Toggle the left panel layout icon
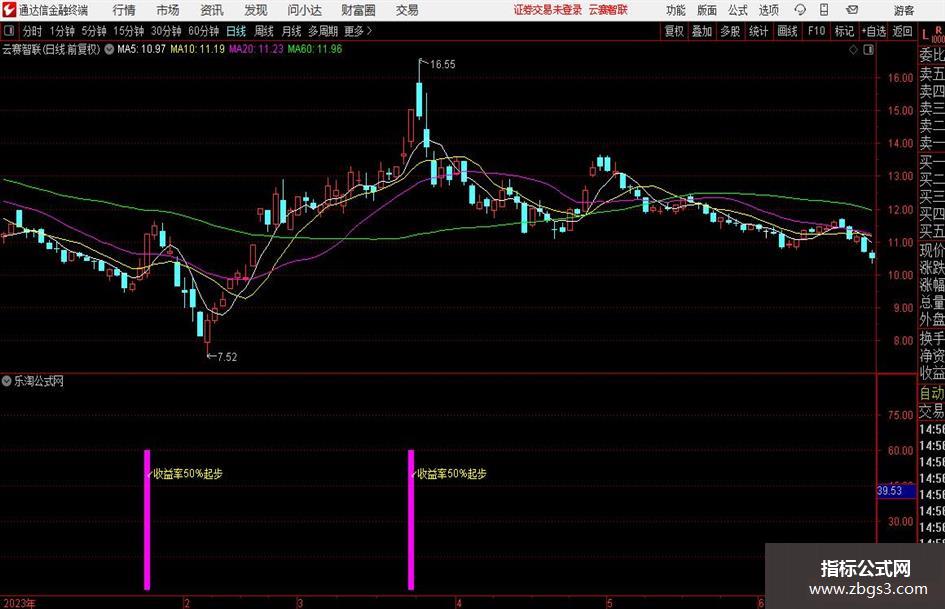This screenshot has height=609, width=945. (8, 31)
